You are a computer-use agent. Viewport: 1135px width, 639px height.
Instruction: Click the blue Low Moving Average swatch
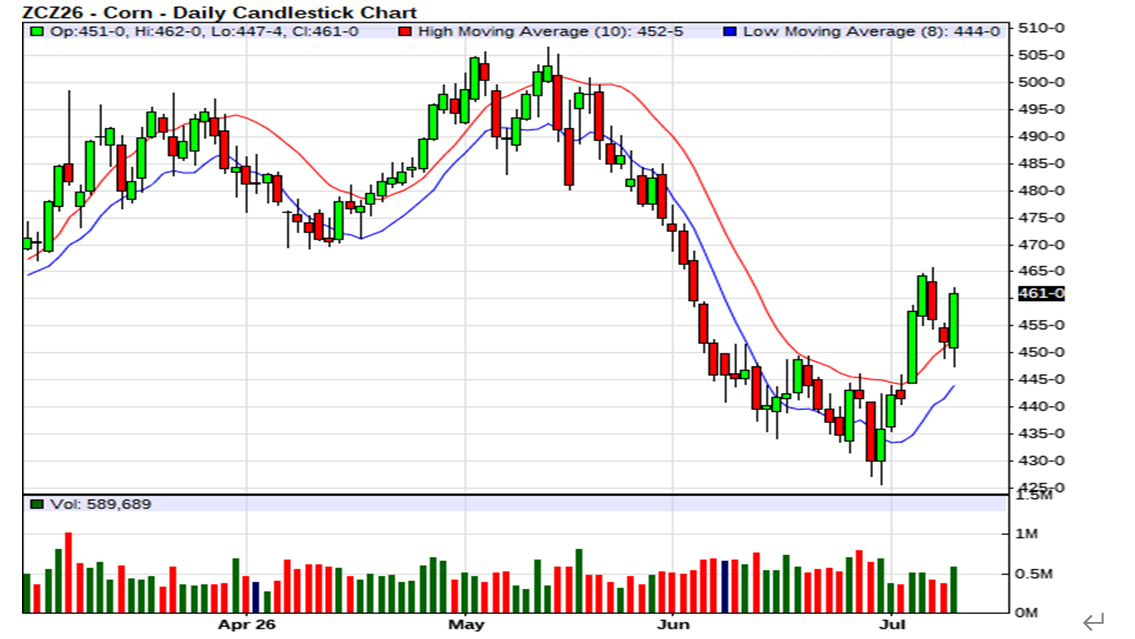click(x=730, y=32)
